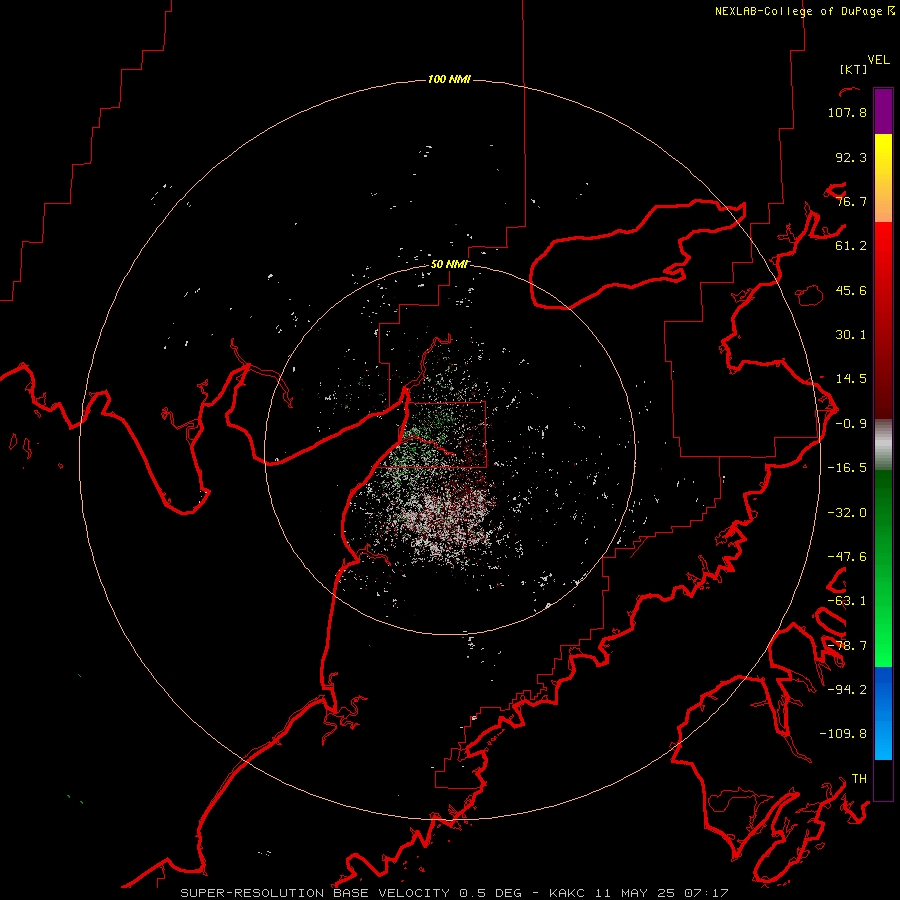Click the 100 NMI range ring label
This screenshot has width=900, height=900.
449,79
